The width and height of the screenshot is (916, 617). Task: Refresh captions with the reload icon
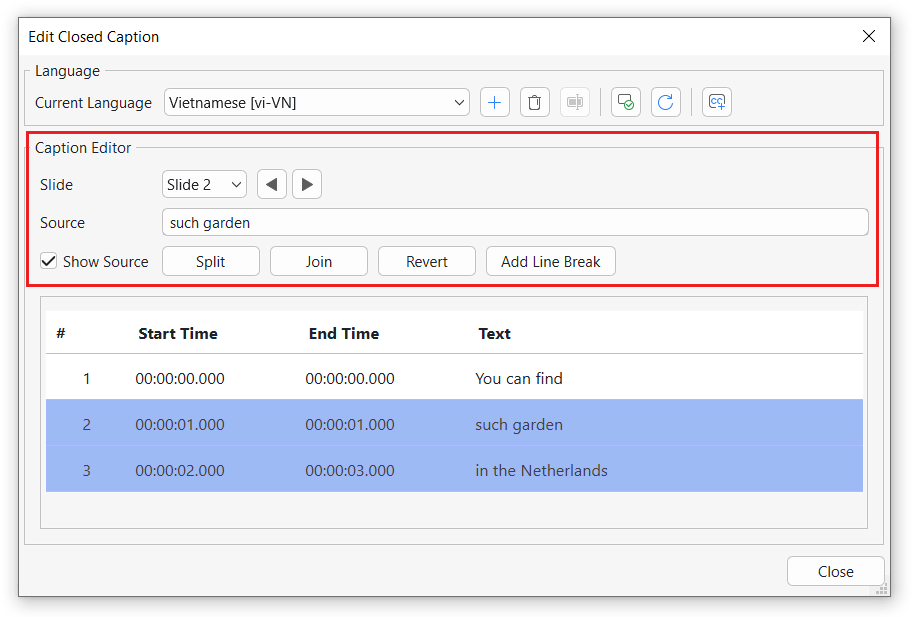665,101
